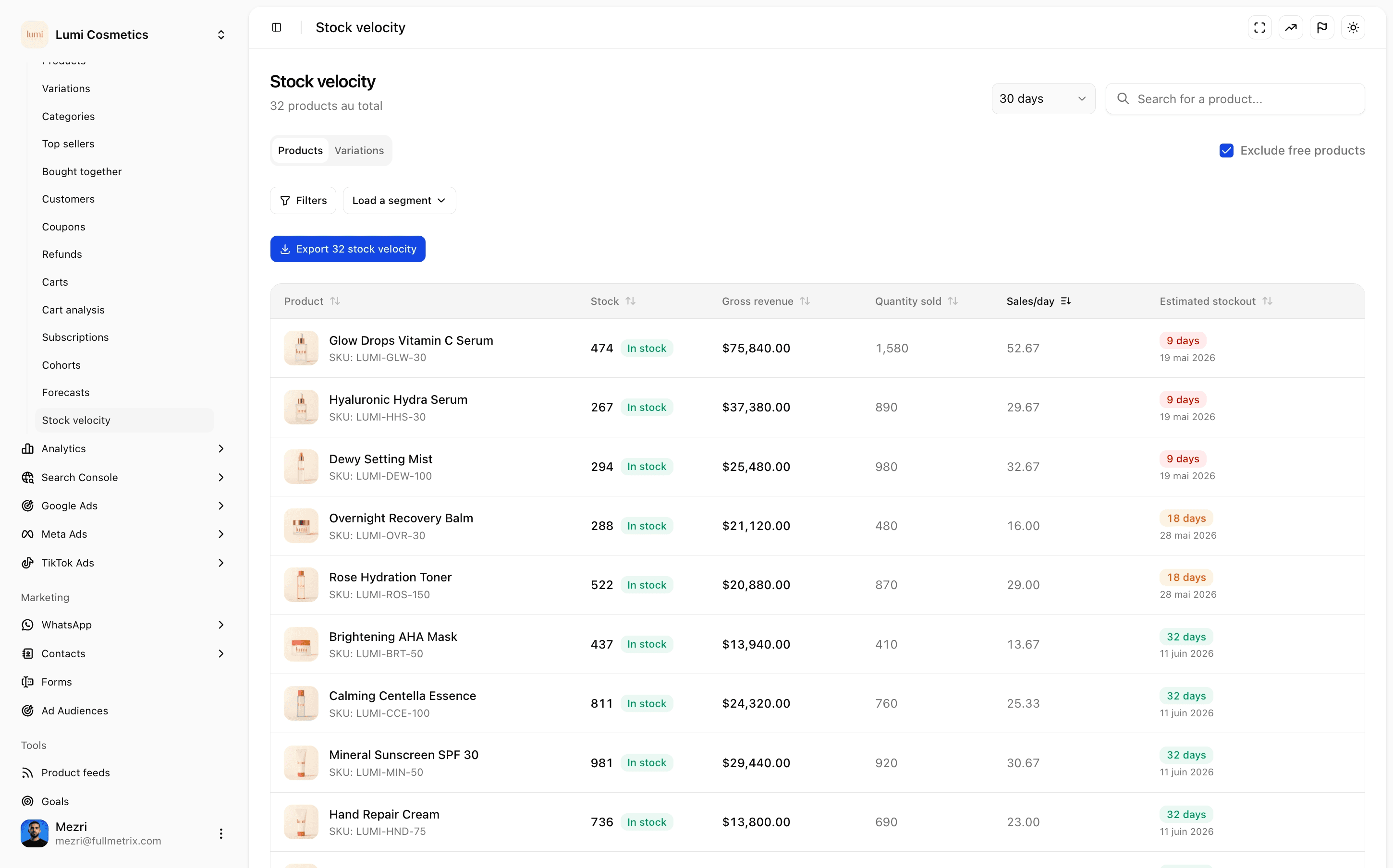Click the Ad Audiences icon
The image size is (1393, 868).
click(27, 711)
